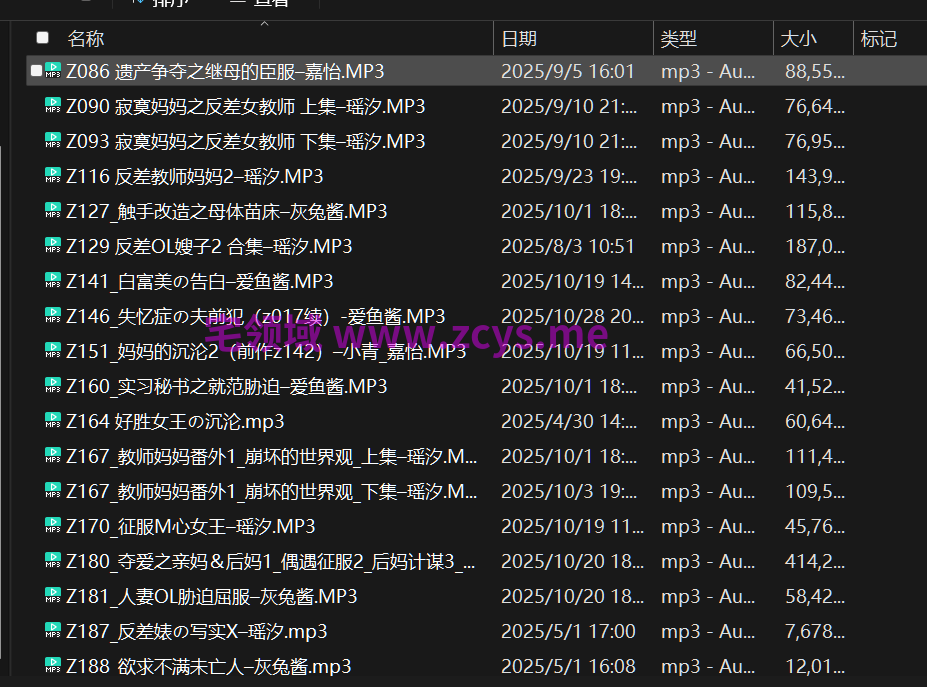Select the file name starting with Z188
927x687 pixels.
pos(209,666)
